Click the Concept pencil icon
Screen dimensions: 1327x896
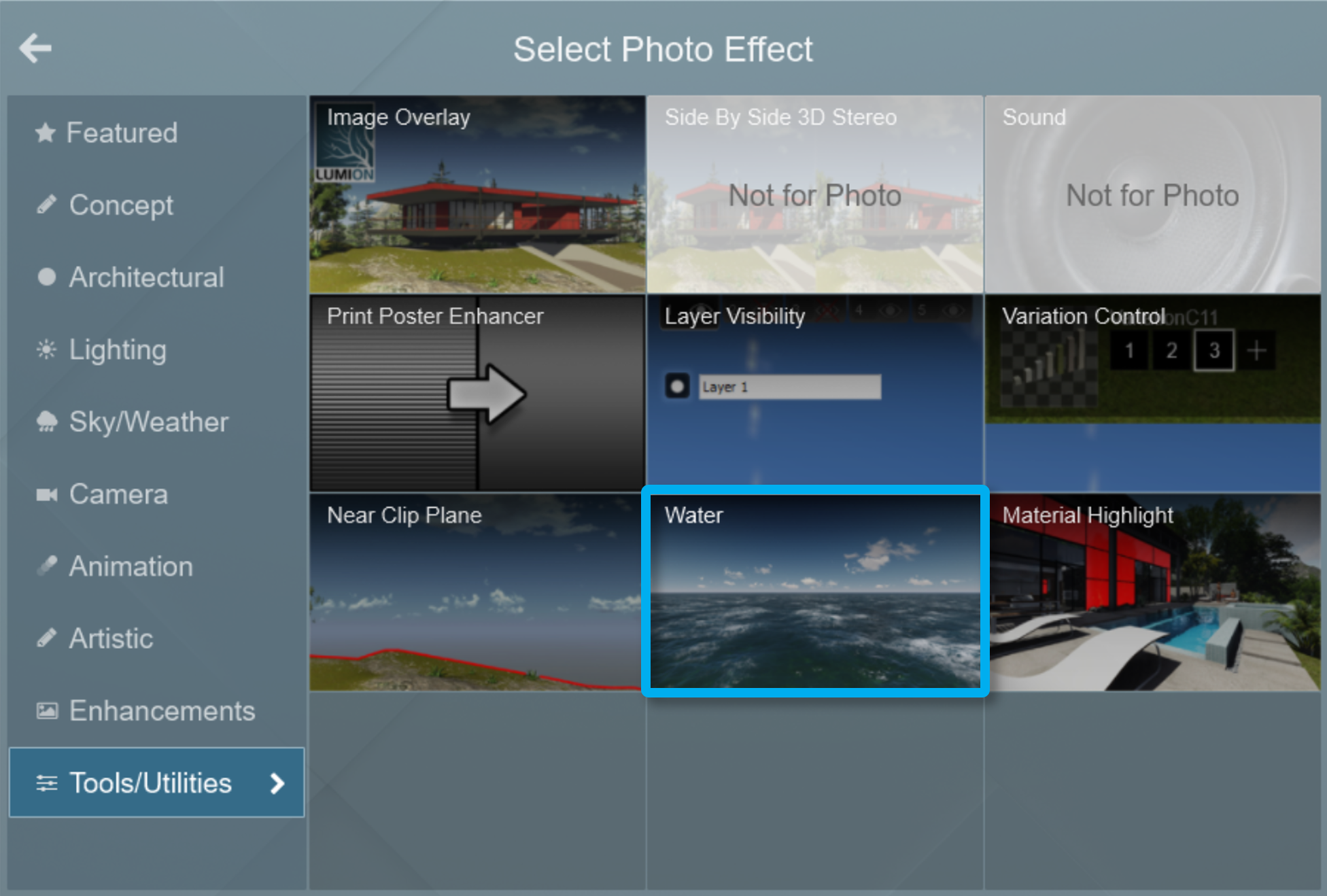pos(46,205)
